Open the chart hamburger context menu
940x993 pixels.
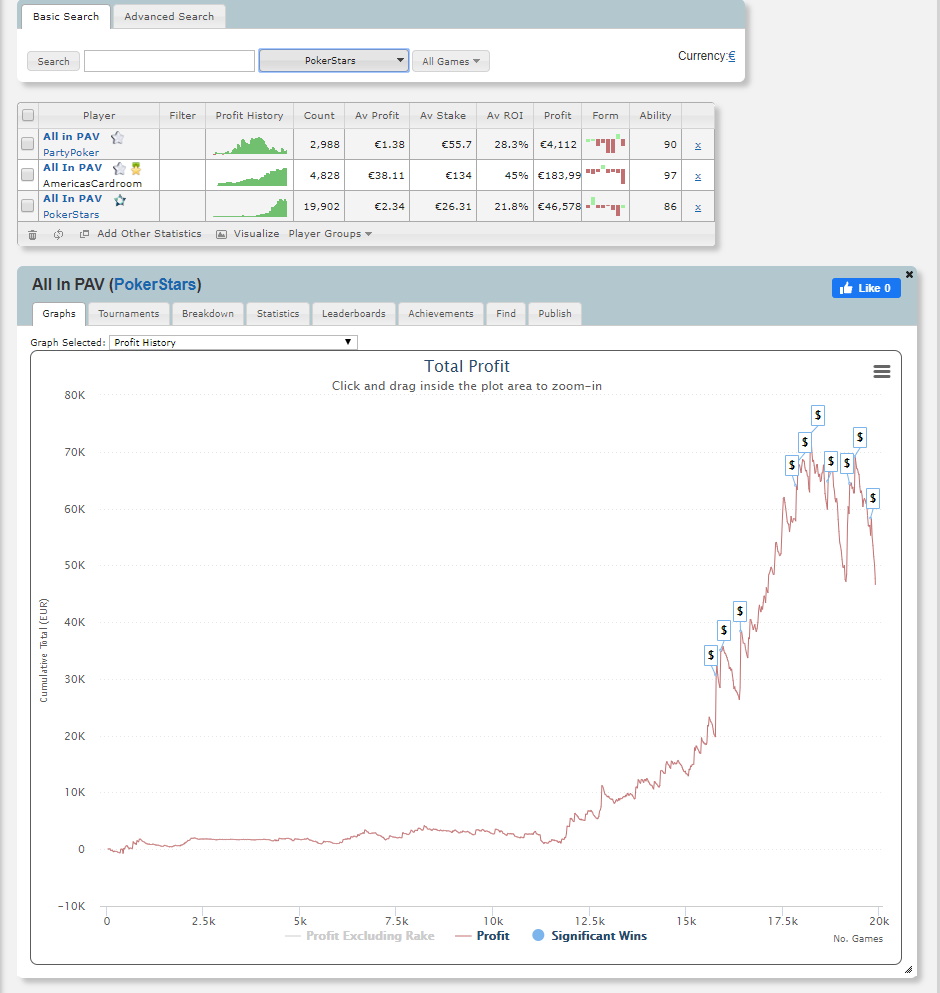tap(882, 372)
